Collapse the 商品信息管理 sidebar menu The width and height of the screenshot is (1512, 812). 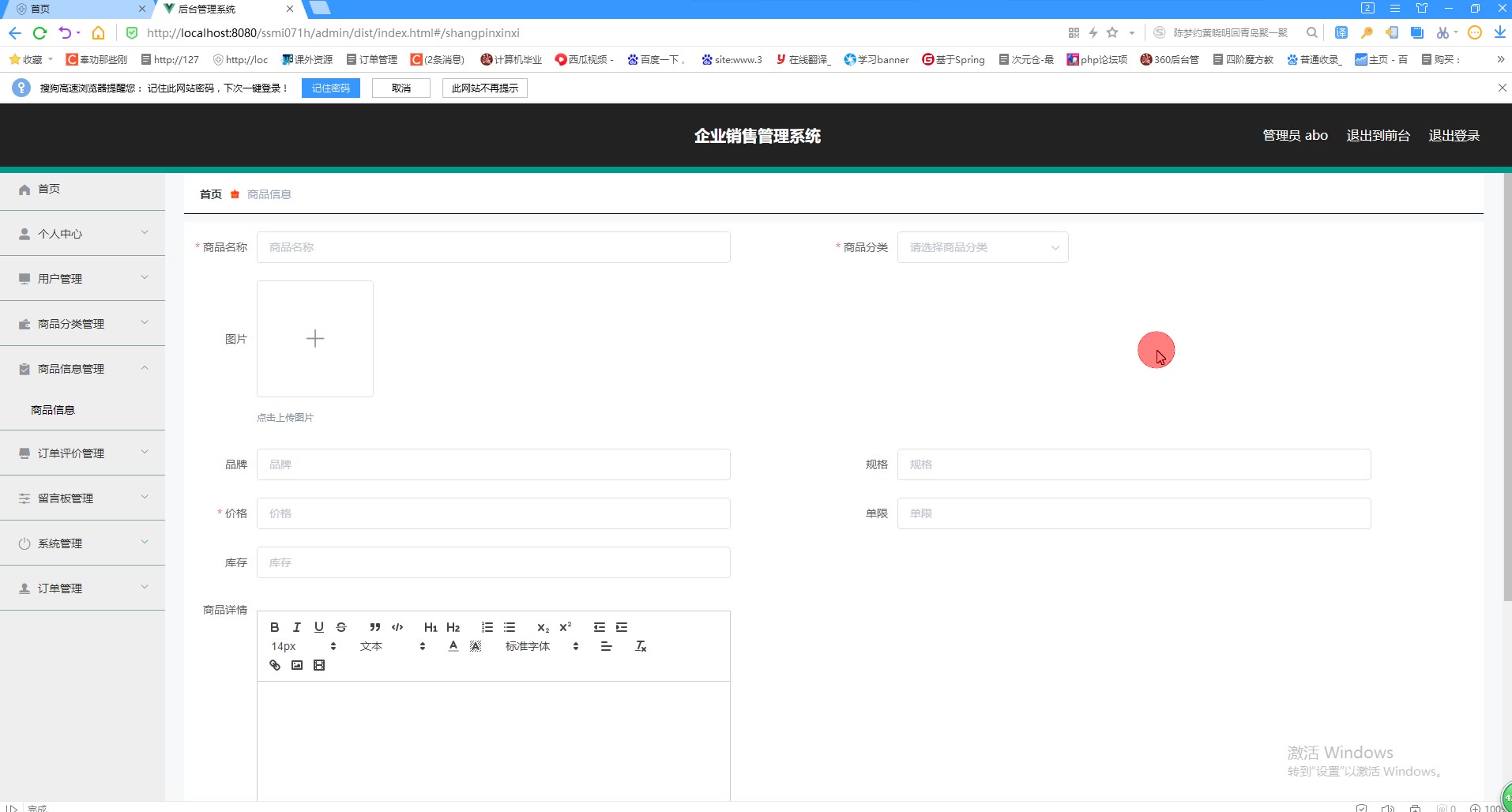pyautogui.click(x=83, y=369)
